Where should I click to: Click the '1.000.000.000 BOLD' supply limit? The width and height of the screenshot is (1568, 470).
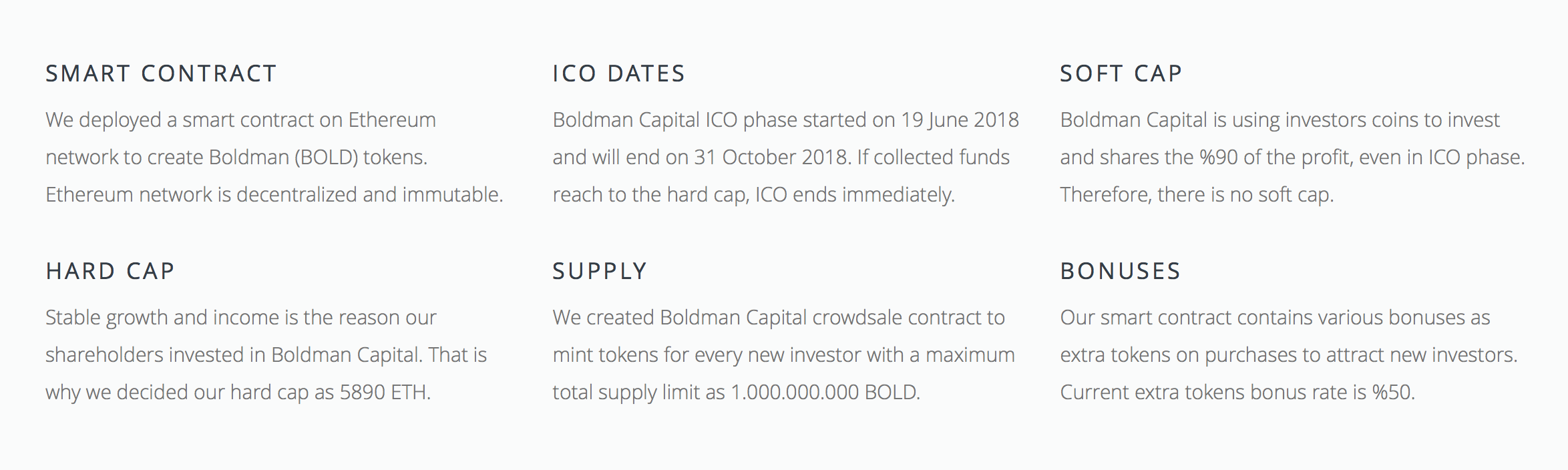(x=824, y=393)
